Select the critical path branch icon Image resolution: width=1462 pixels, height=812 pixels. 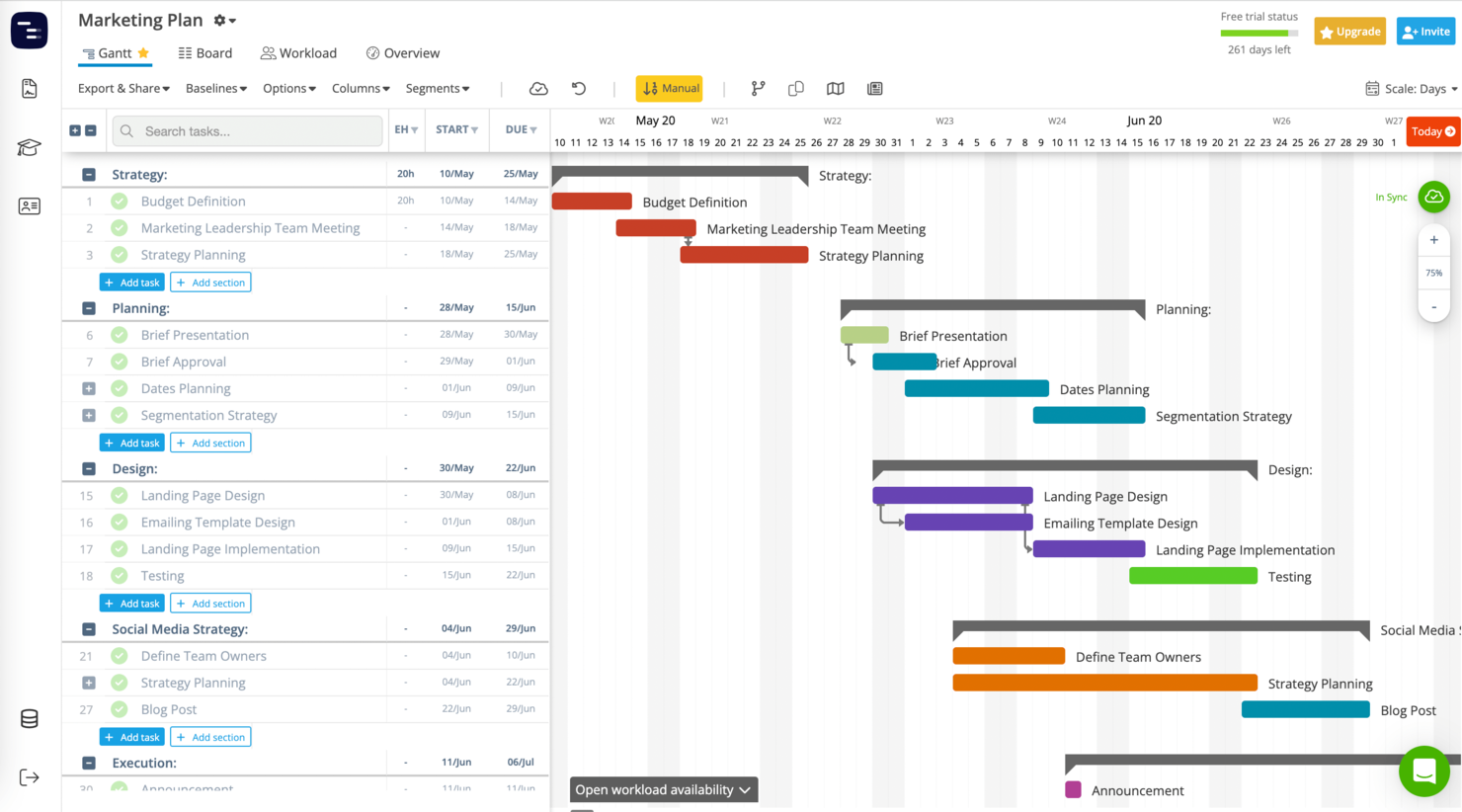757,88
